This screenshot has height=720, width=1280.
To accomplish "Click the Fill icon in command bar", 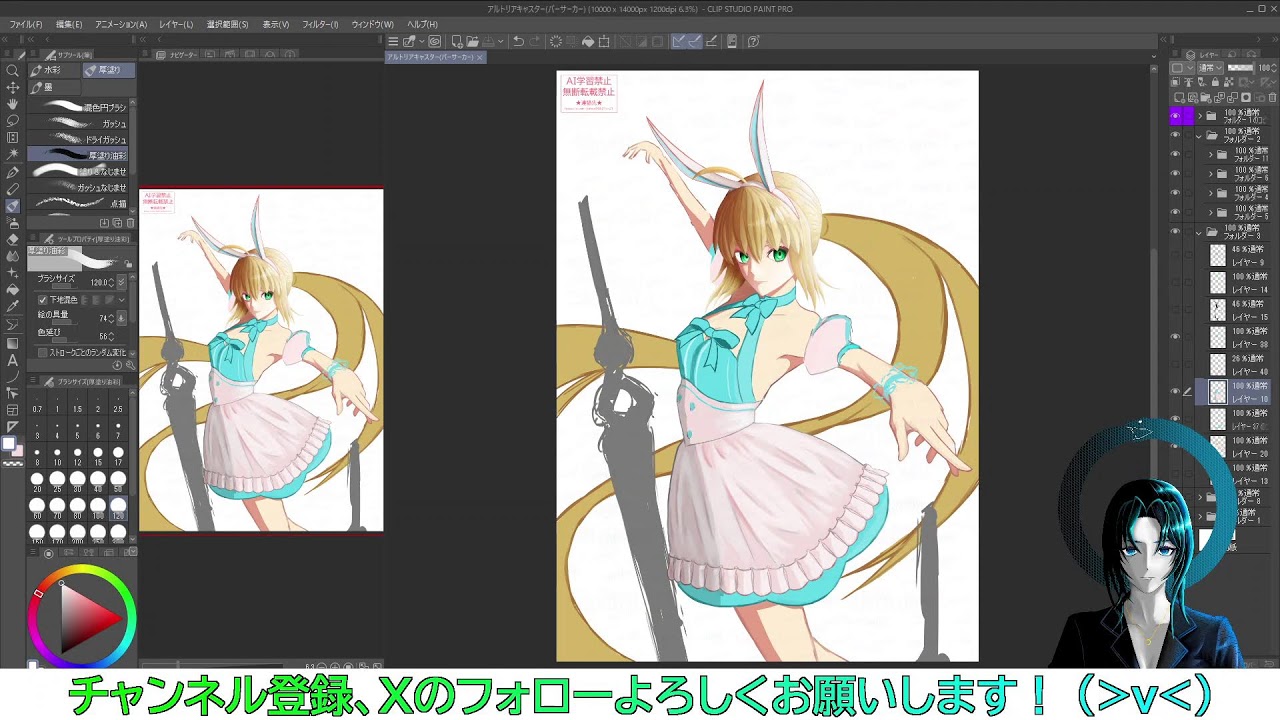I will (588, 41).
